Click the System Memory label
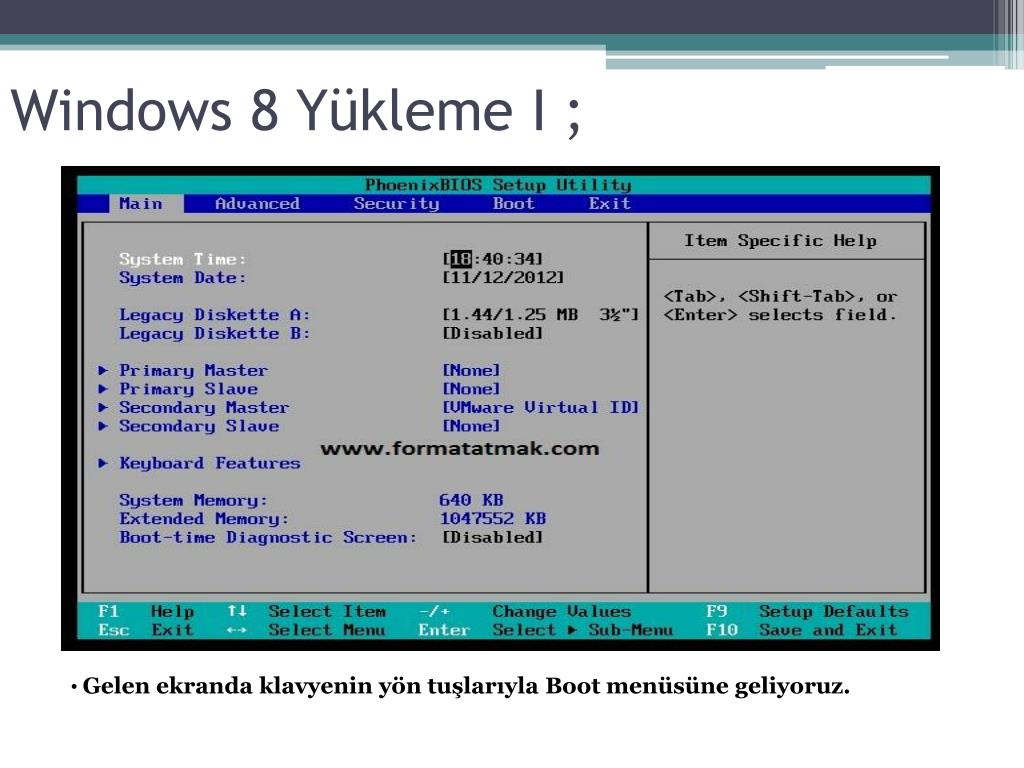The width and height of the screenshot is (1024, 768). click(x=193, y=500)
